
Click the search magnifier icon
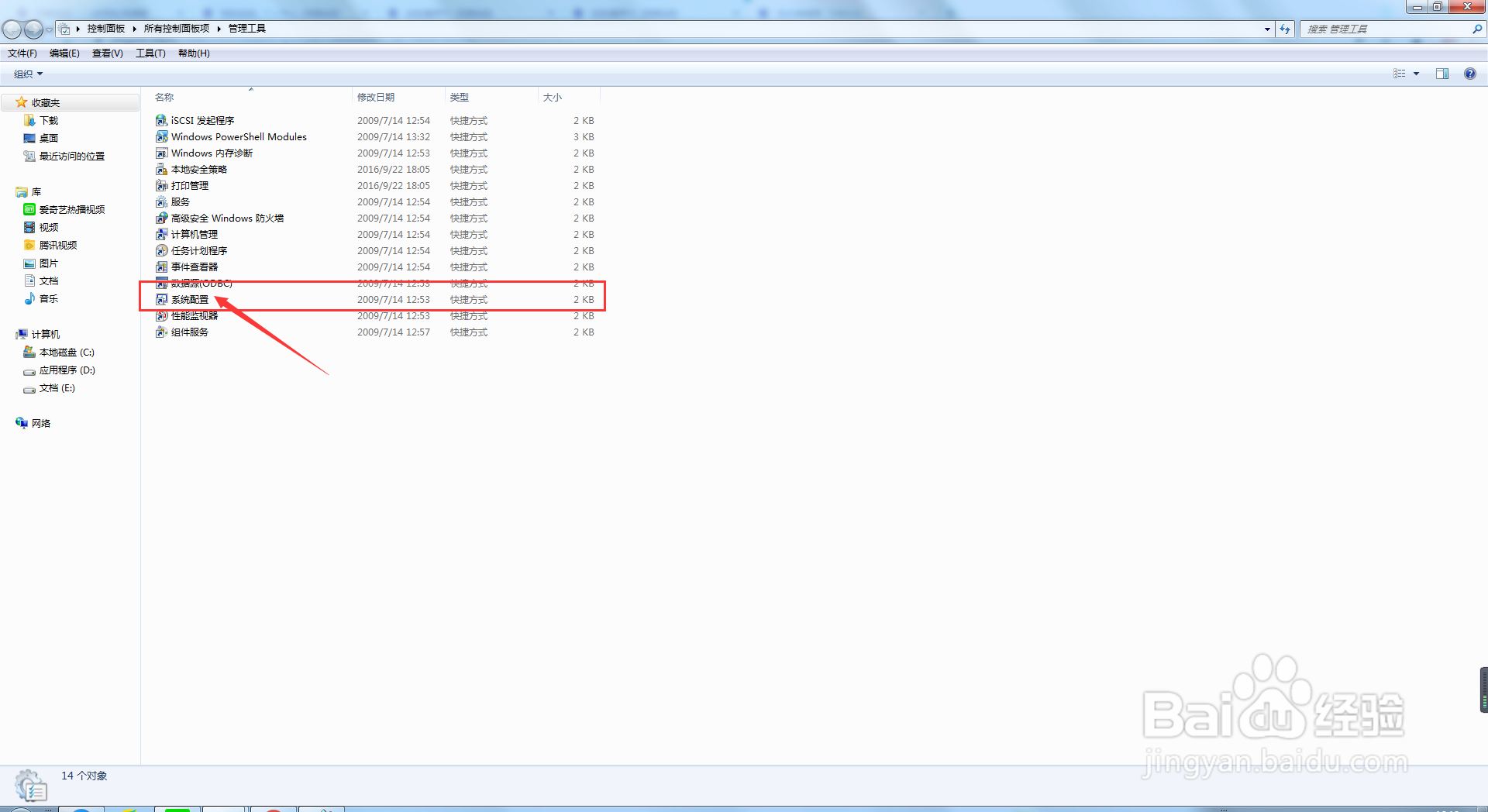point(1477,29)
